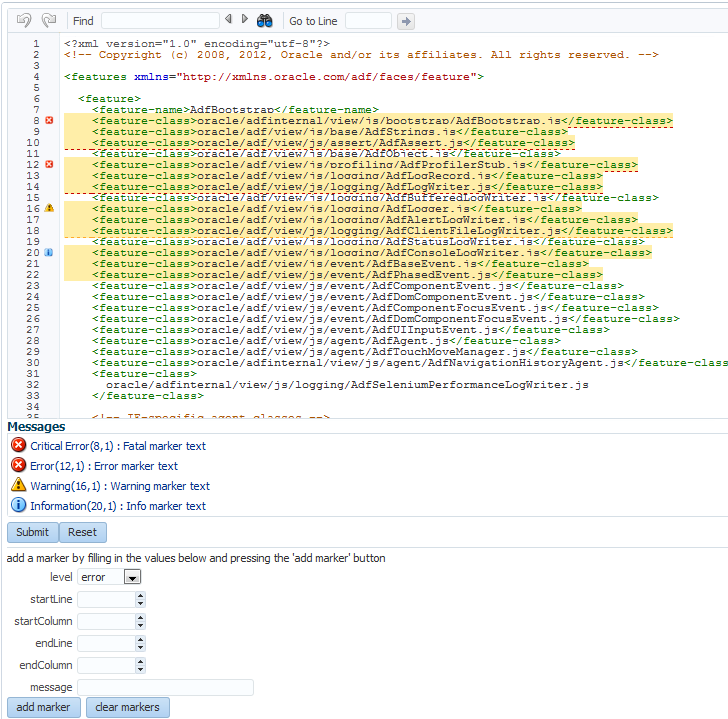
Task: Click the Go to Line arrow button
Action: coord(406,21)
